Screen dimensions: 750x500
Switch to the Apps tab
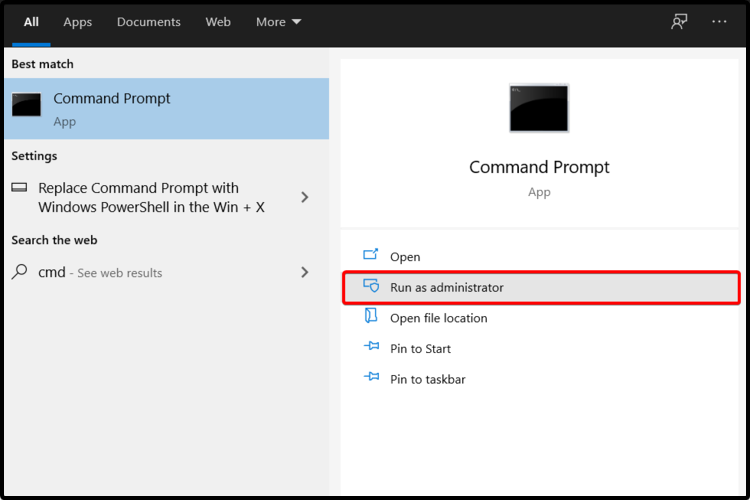tap(77, 22)
